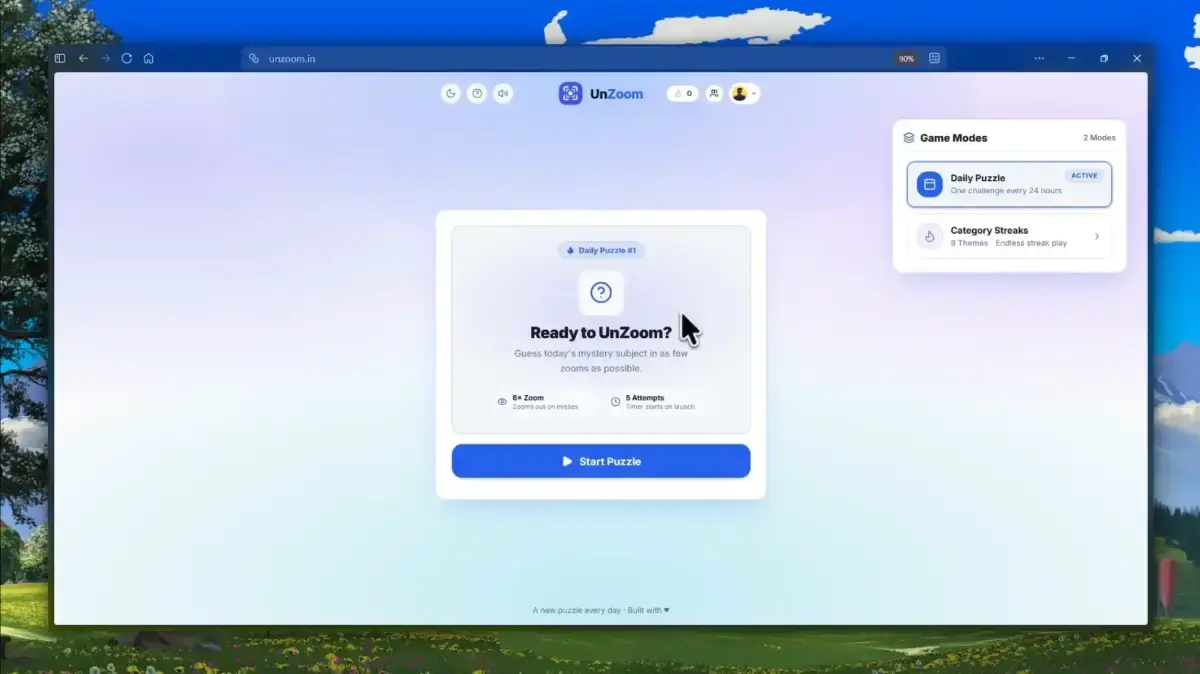Click the '8 Themes' text
This screenshot has width=1200, height=674.
[x=969, y=243]
